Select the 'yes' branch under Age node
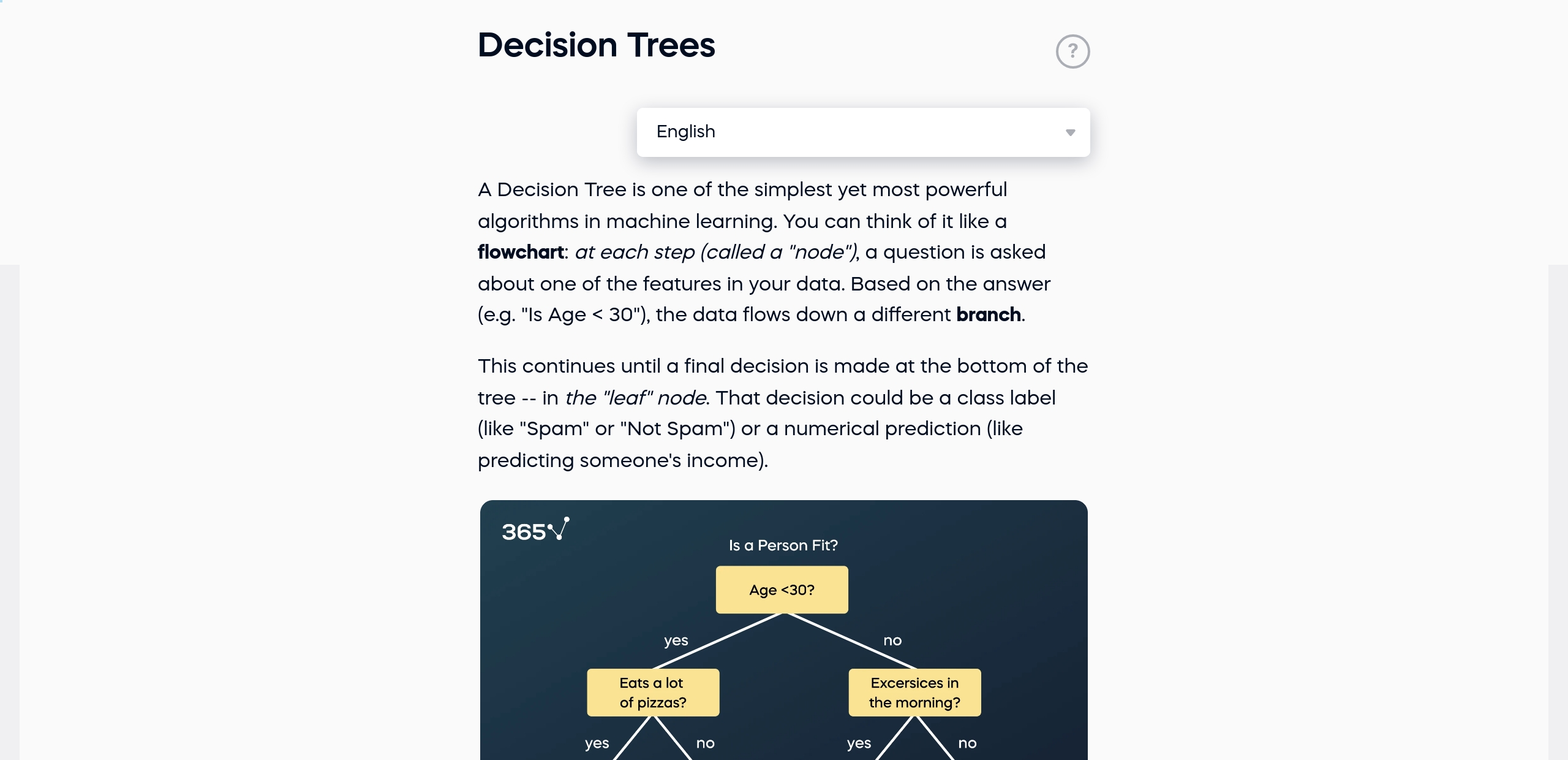The width and height of the screenshot is (1568, 760). (676, 640)
